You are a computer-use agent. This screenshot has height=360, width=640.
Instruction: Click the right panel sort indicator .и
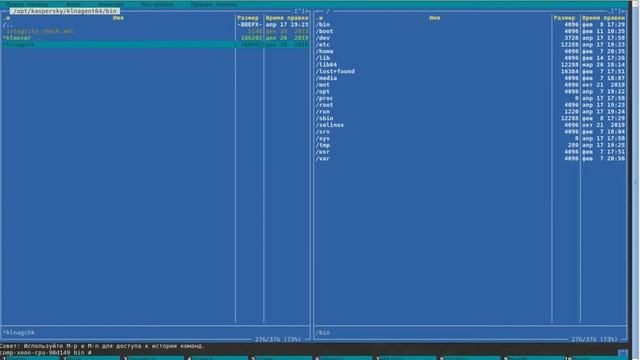319,18
